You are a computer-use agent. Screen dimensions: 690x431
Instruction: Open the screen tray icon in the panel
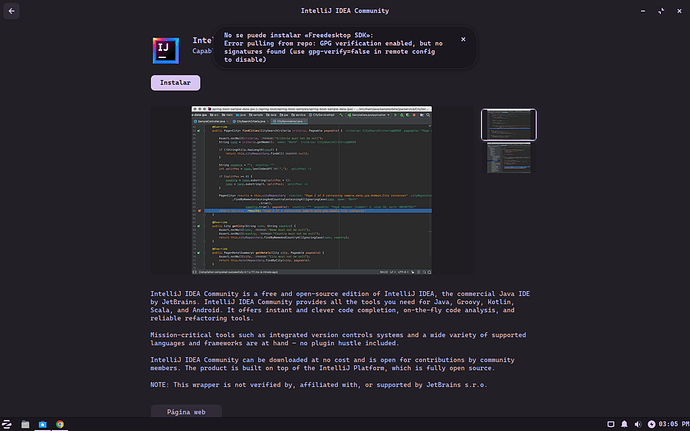coord(611,424)
